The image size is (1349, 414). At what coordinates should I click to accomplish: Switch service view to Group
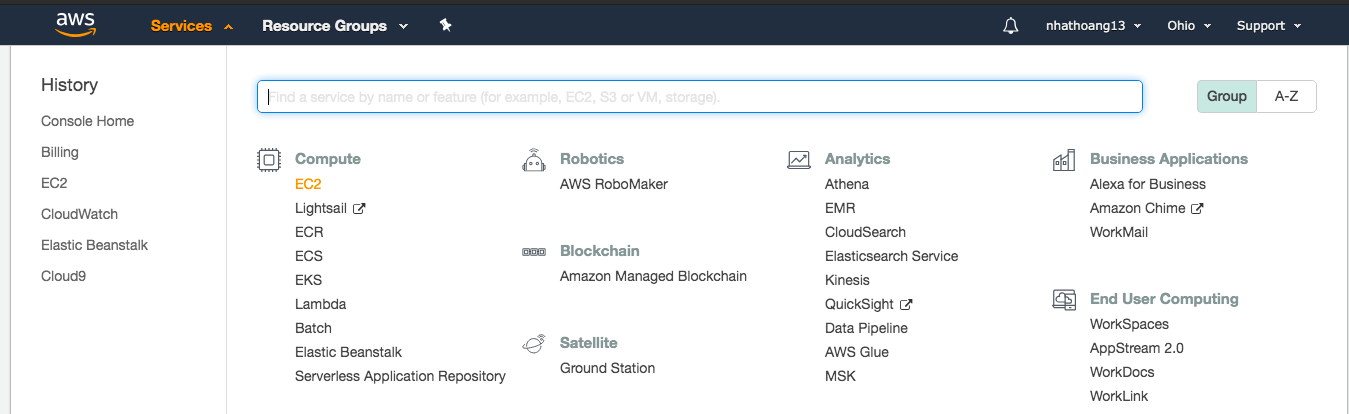tap(1226, 96)
